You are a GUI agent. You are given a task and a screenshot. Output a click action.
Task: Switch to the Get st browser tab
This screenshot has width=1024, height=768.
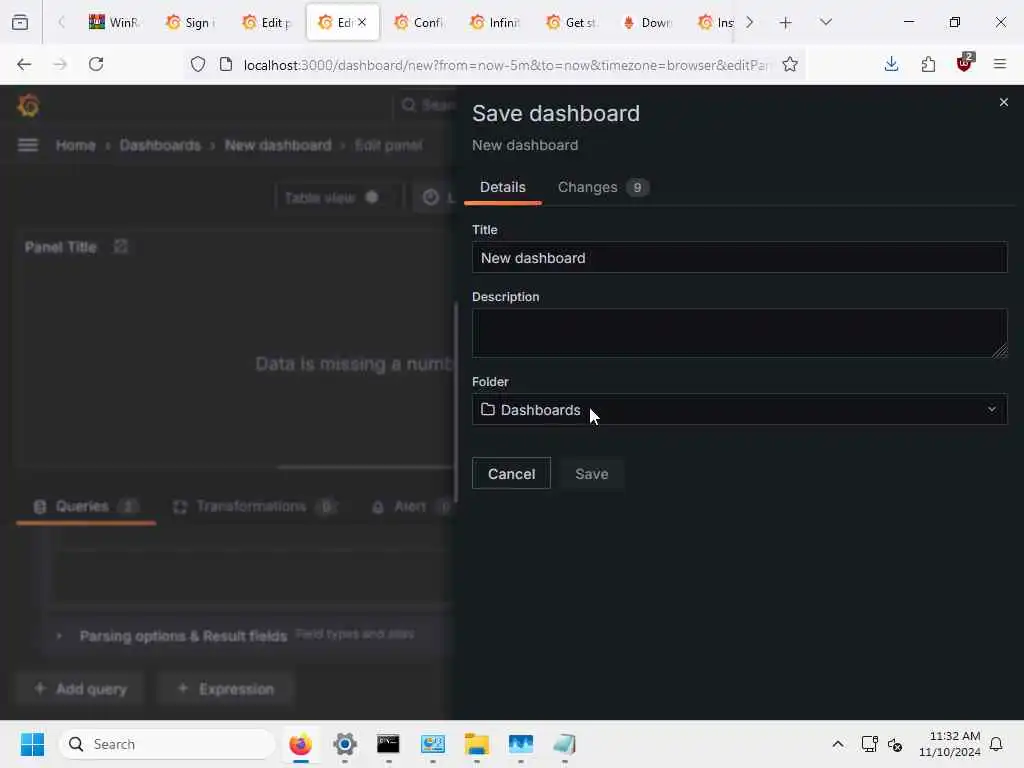tap(571, 22)
